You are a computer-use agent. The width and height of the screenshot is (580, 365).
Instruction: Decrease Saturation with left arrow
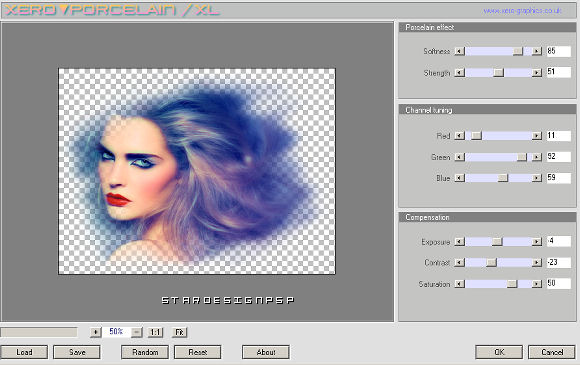coord(459,284)
